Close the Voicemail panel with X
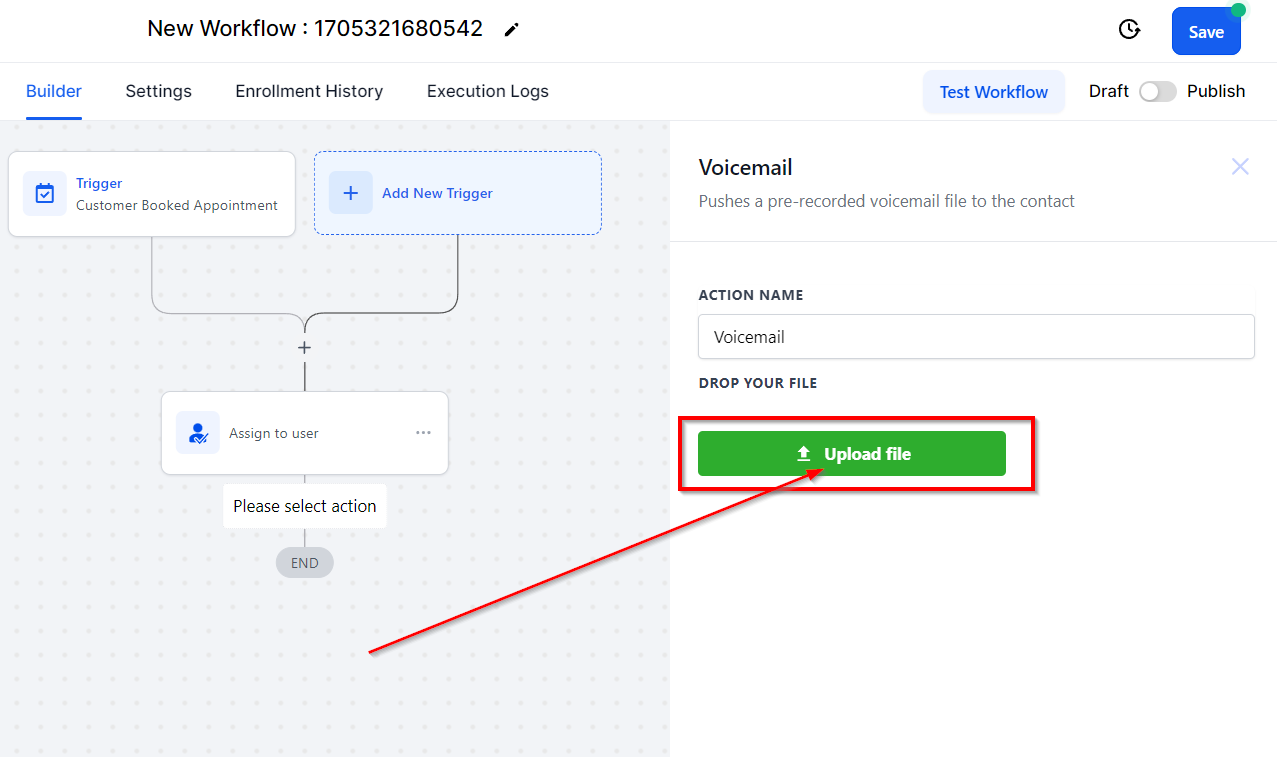 click(1240, 167)
